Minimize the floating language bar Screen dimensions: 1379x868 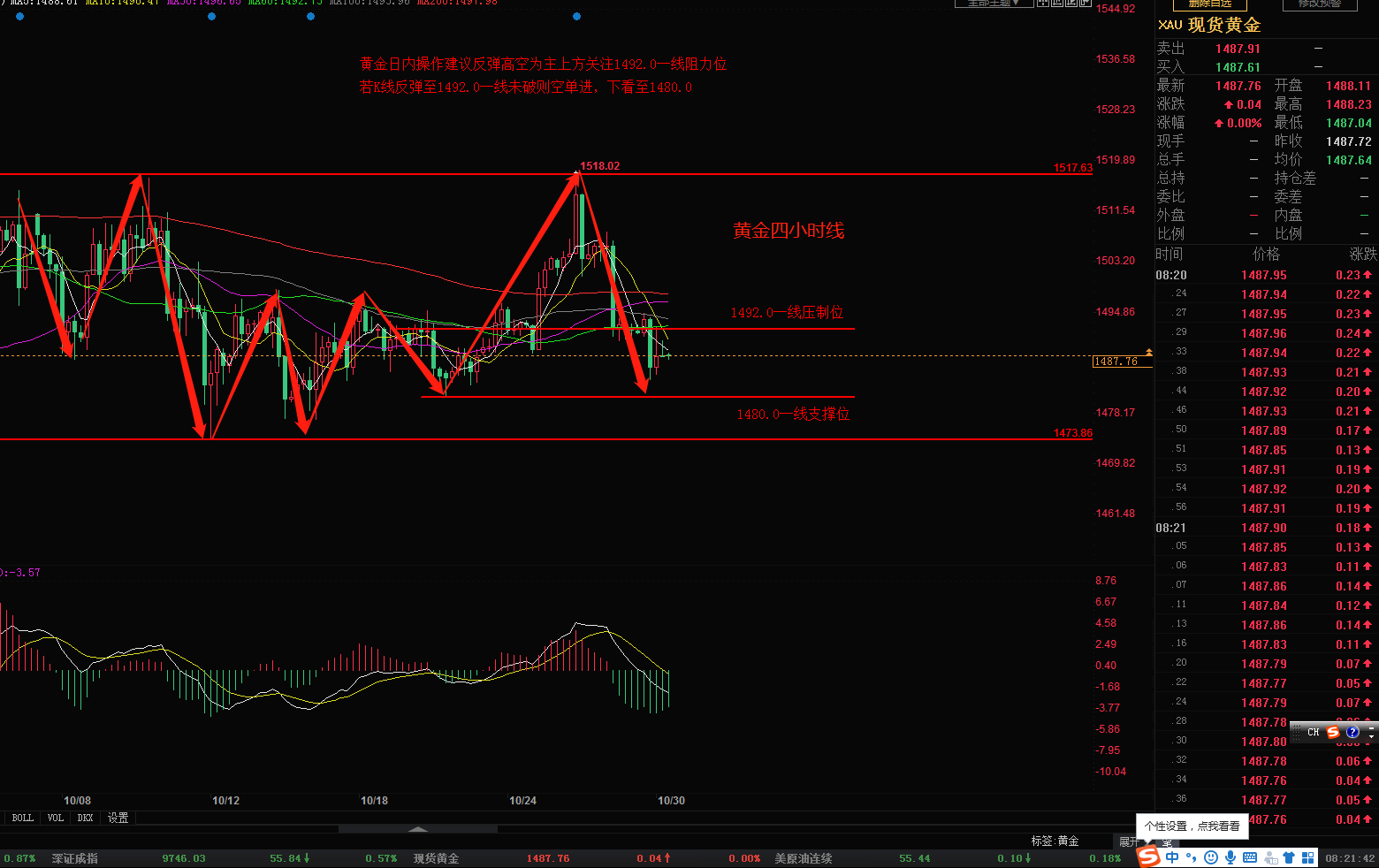[x=1371, y=728]
